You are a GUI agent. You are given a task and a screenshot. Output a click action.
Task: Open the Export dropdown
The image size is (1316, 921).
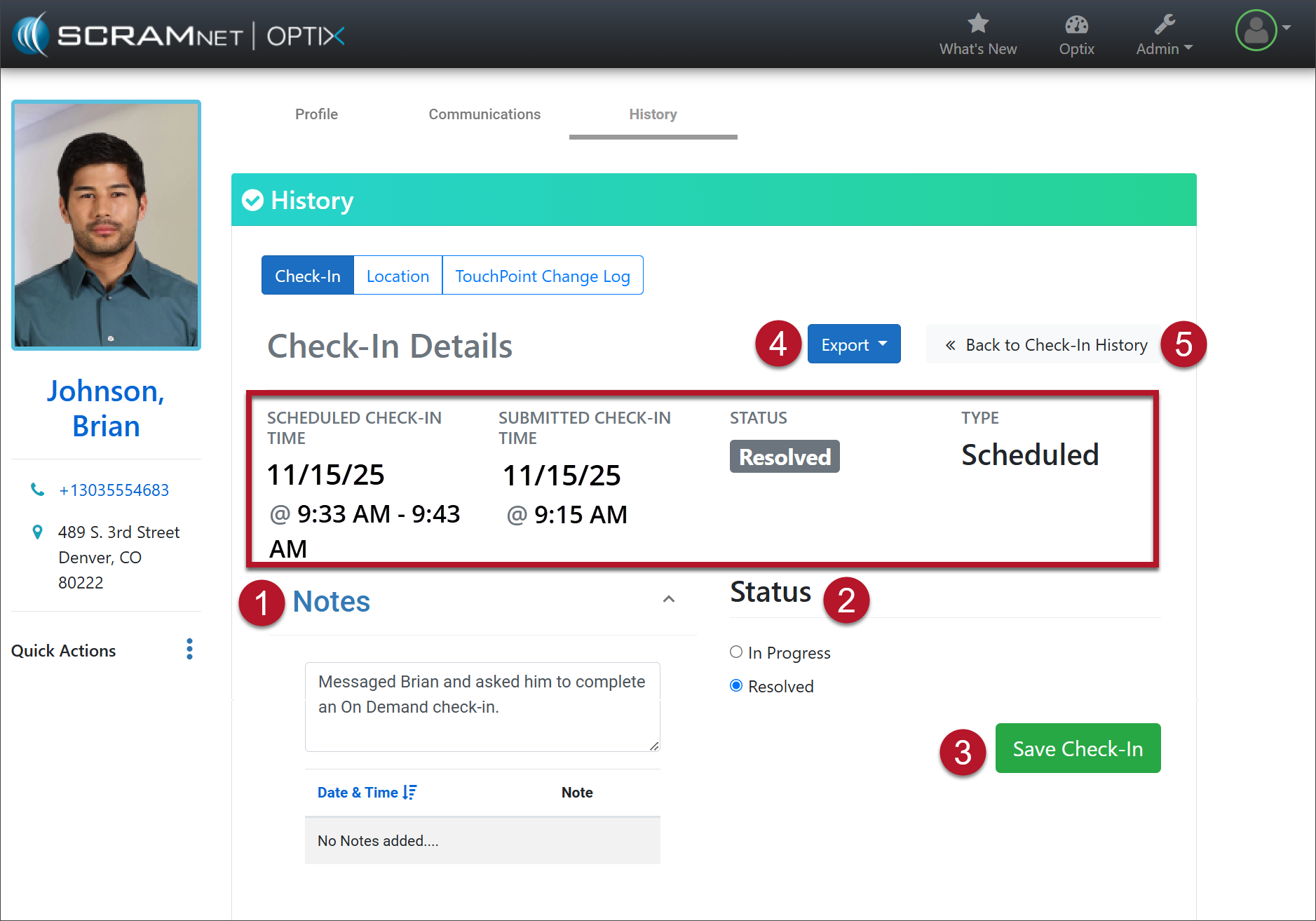pos(853,344)
